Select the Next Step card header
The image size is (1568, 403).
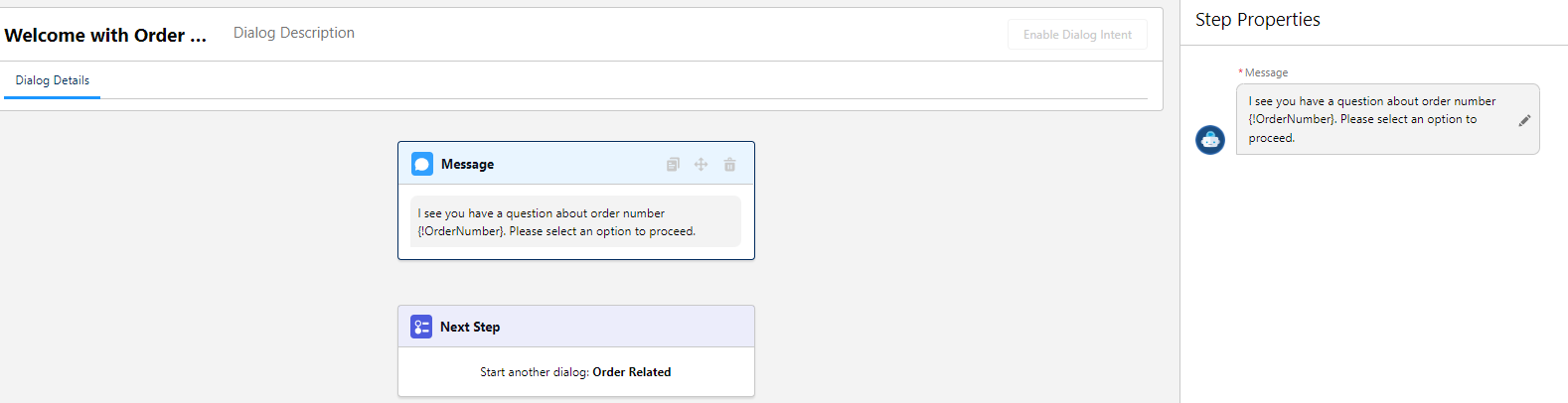click(576, 327)
